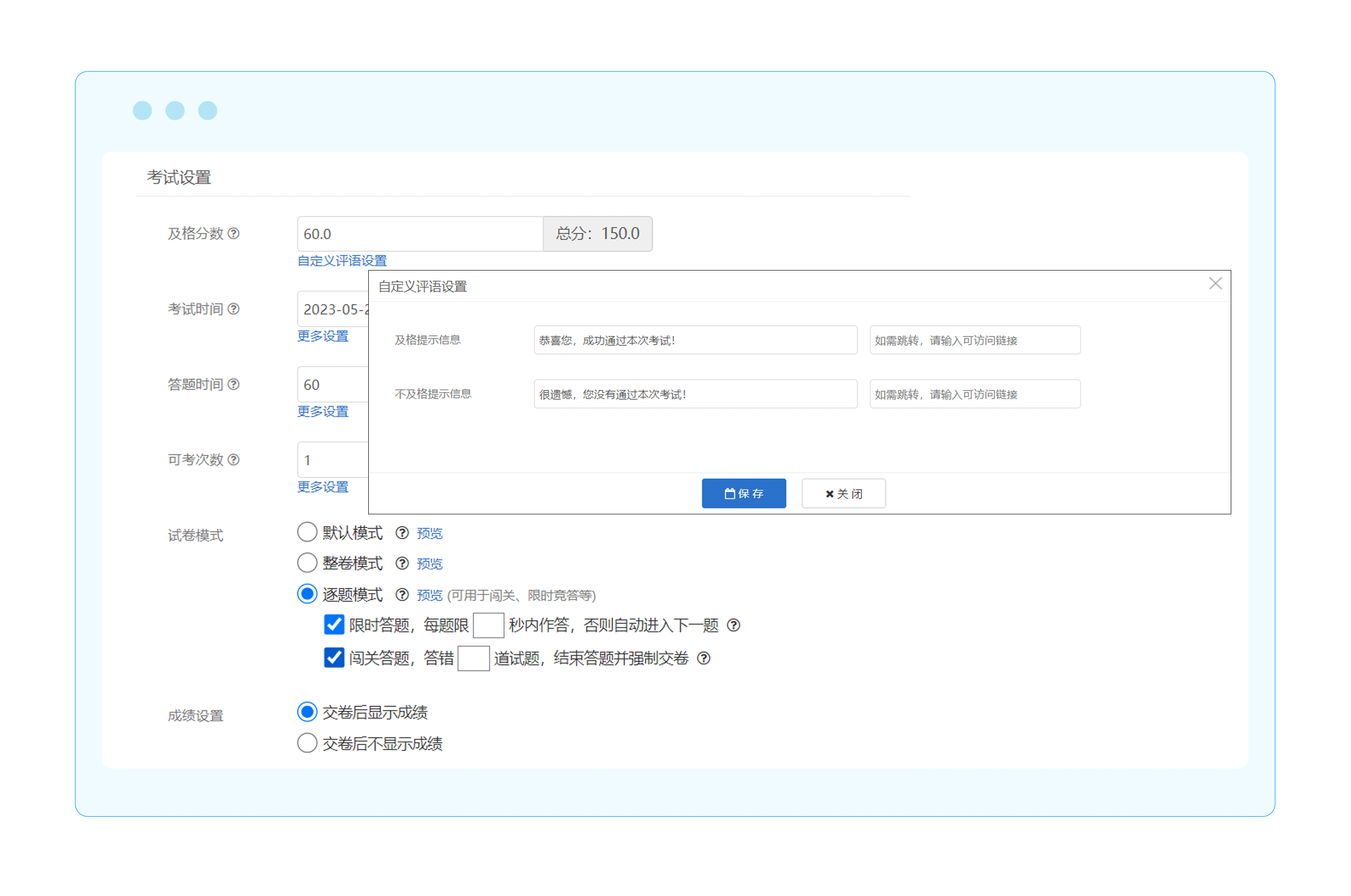Select 默认模式 radio button
The width and height of the screenshot is (1351, 896).
pos(307,532)
